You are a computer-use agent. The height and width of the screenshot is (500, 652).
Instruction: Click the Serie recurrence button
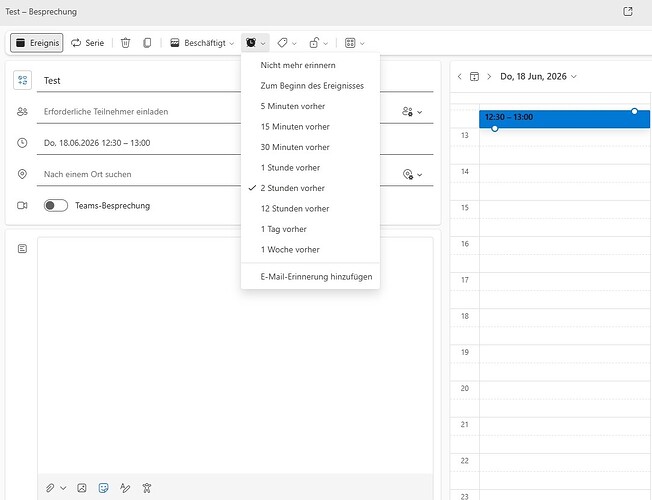click(x=87, y=43)
